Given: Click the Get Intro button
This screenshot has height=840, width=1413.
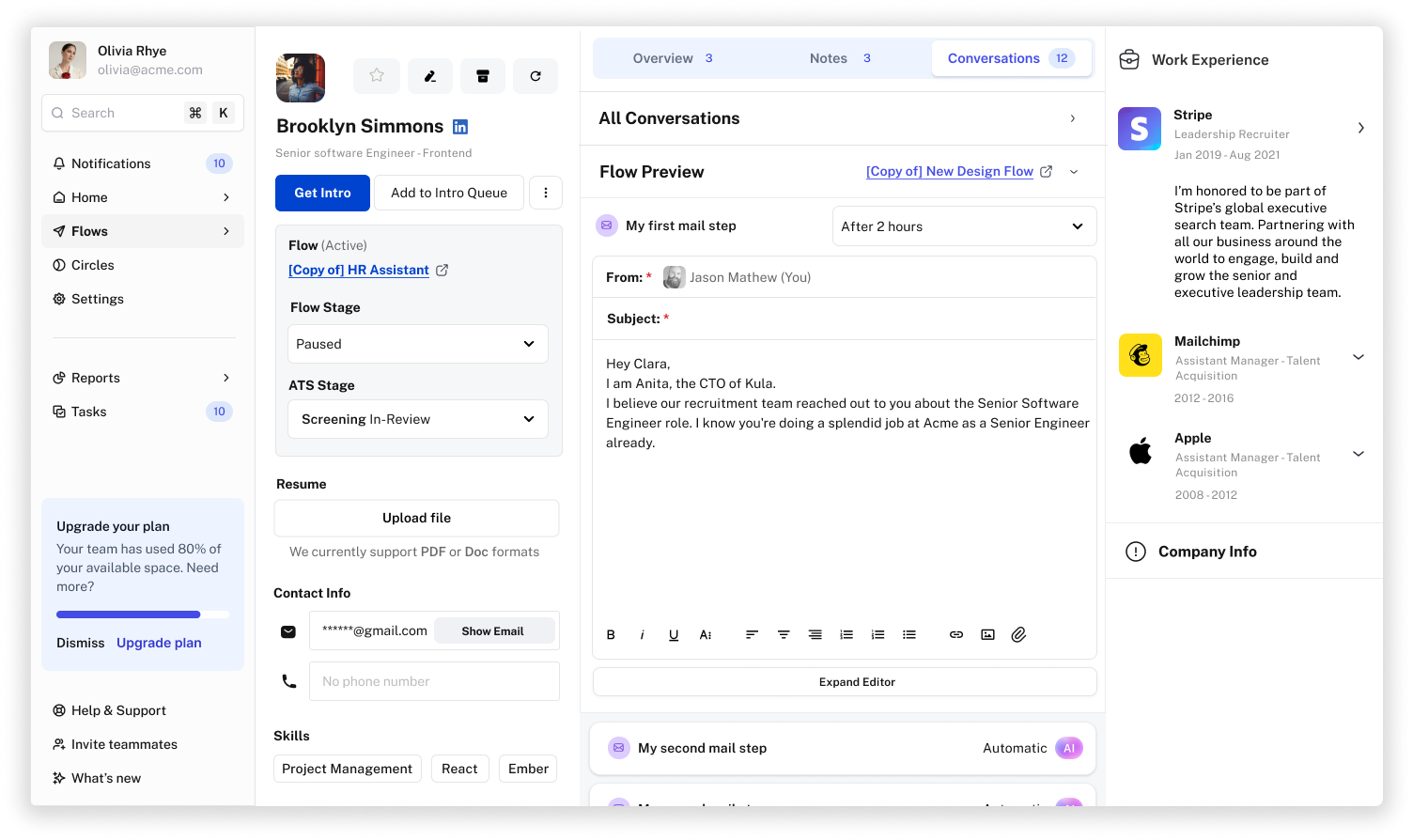Looking at the screenshot, I should coord(322,193).
